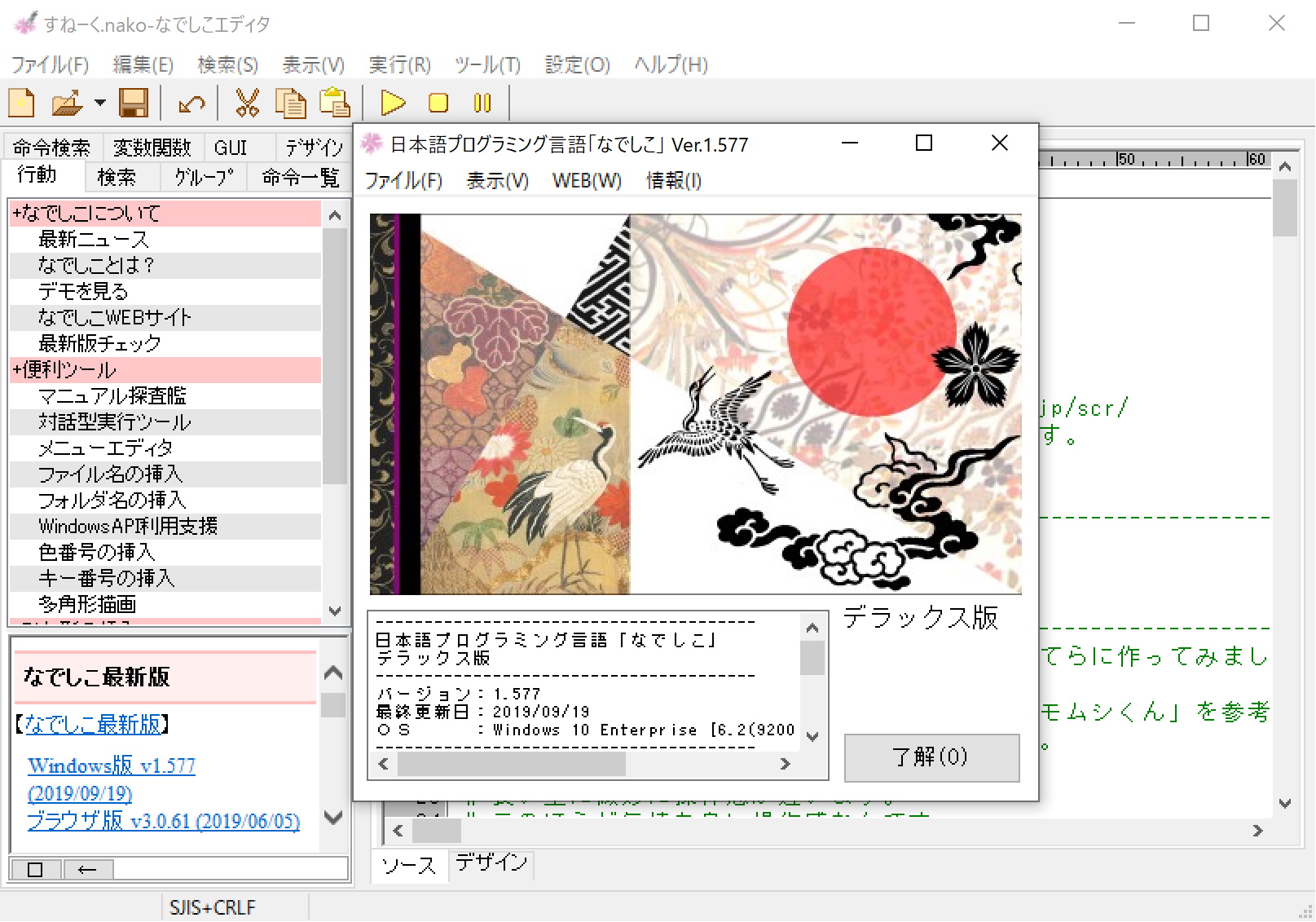Select なでしこWEBサイト list item
This screenshot has height=922, width=1316.
[165, 317]
